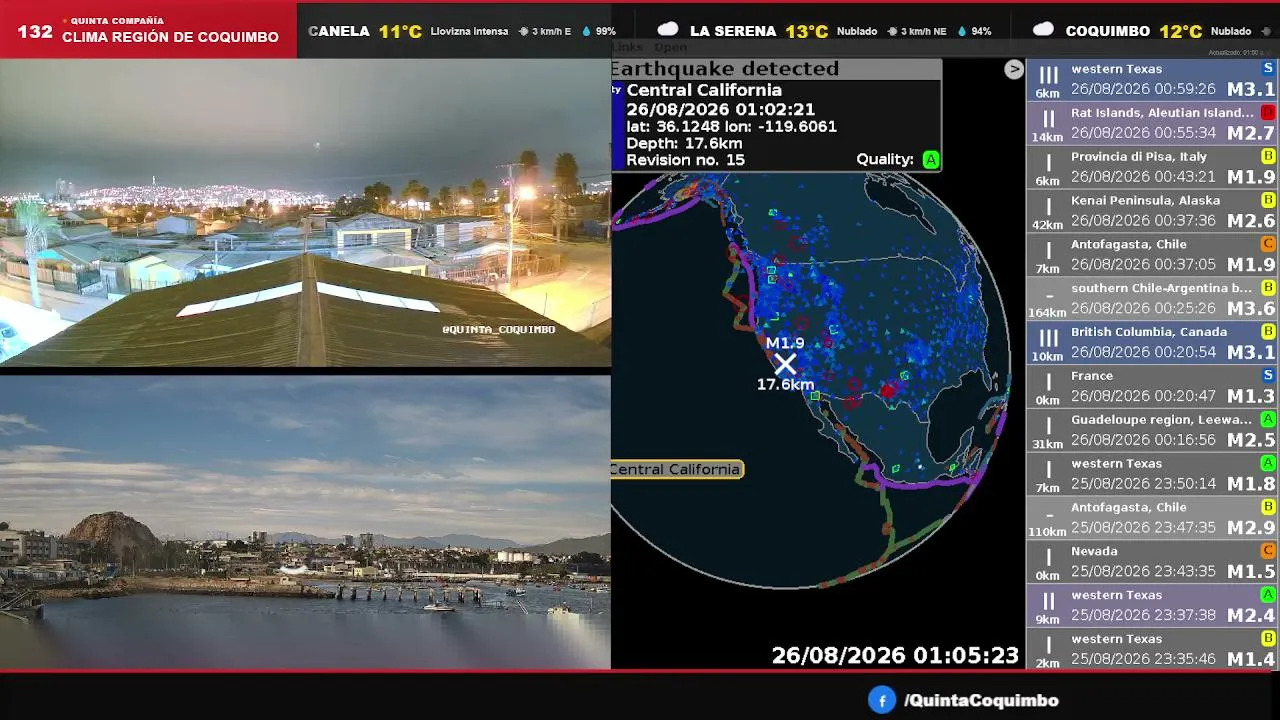
Task: Click the green Quality A badge in the earthquake panel
Action: (x=931, y=159)
